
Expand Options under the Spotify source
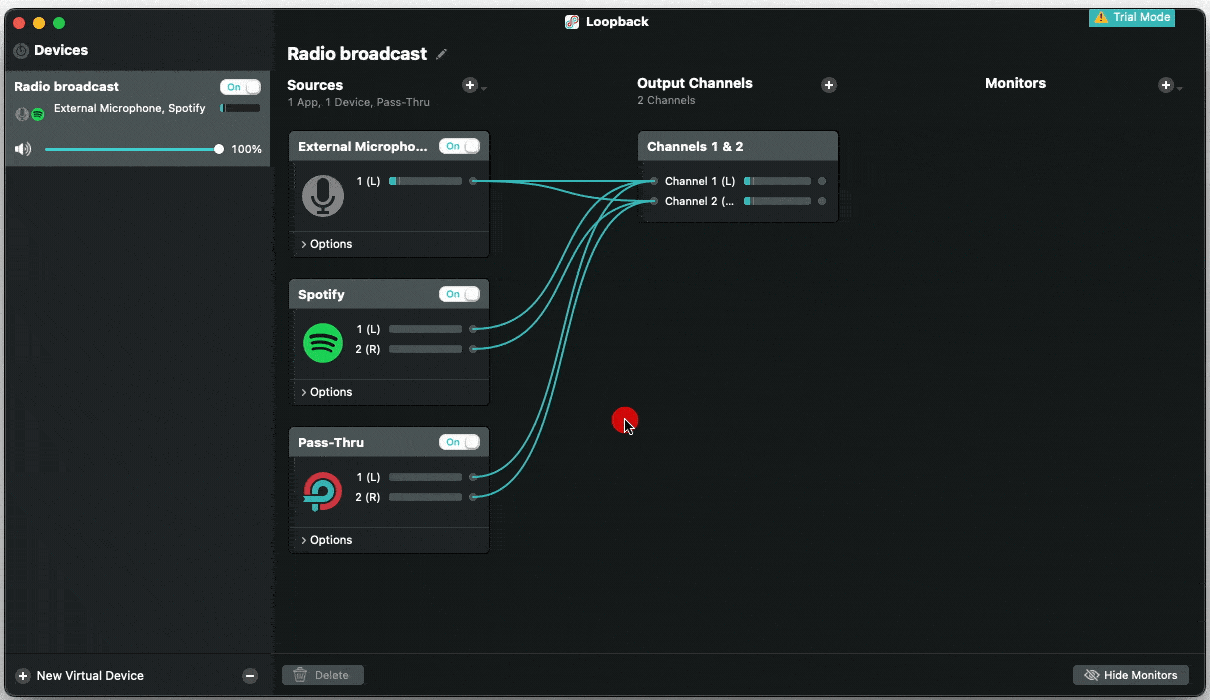tap(327, 392)
